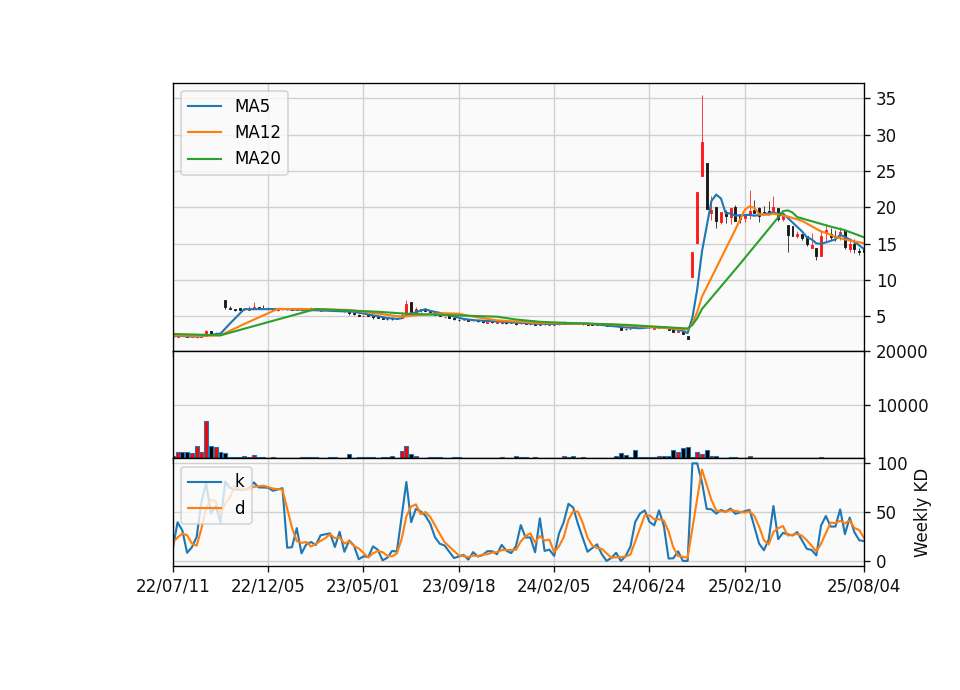Click the blue MA5 legend line
This screenshot has width=960, height=690.
click(x=204, y=106)
